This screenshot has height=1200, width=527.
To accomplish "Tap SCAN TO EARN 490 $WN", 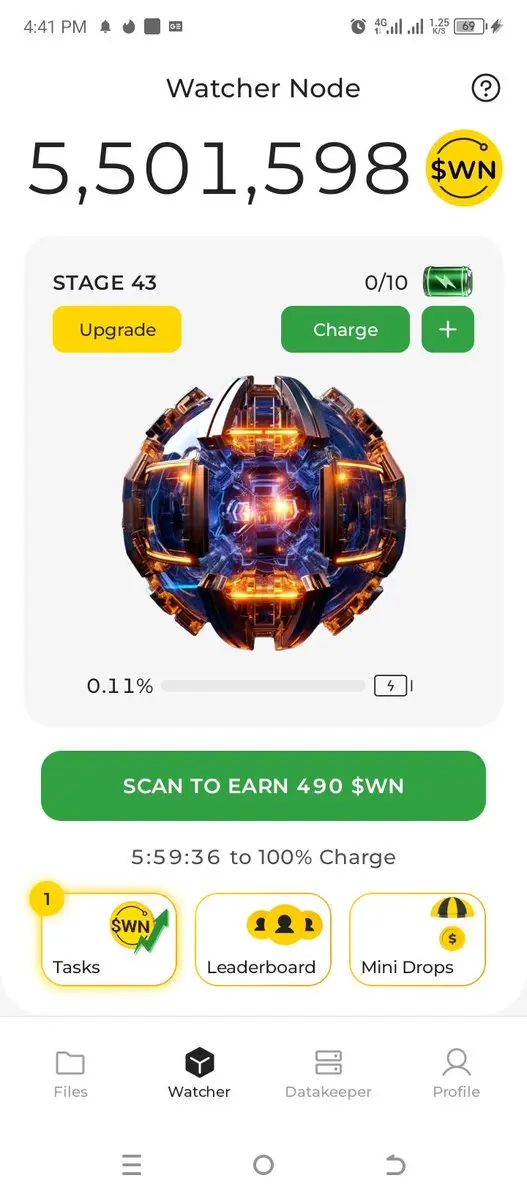I will [x=263, y=786].
